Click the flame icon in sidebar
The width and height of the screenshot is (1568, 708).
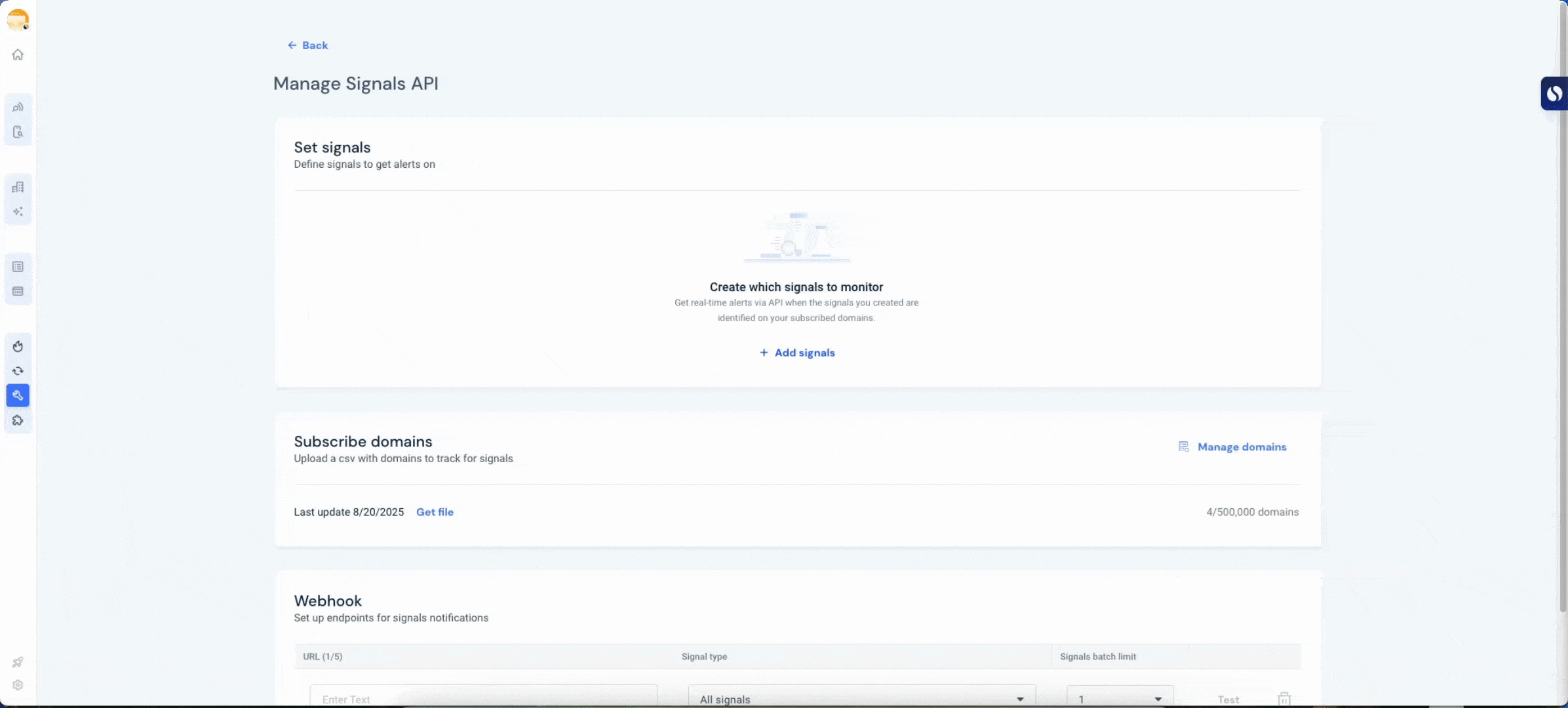click(18, 346)
